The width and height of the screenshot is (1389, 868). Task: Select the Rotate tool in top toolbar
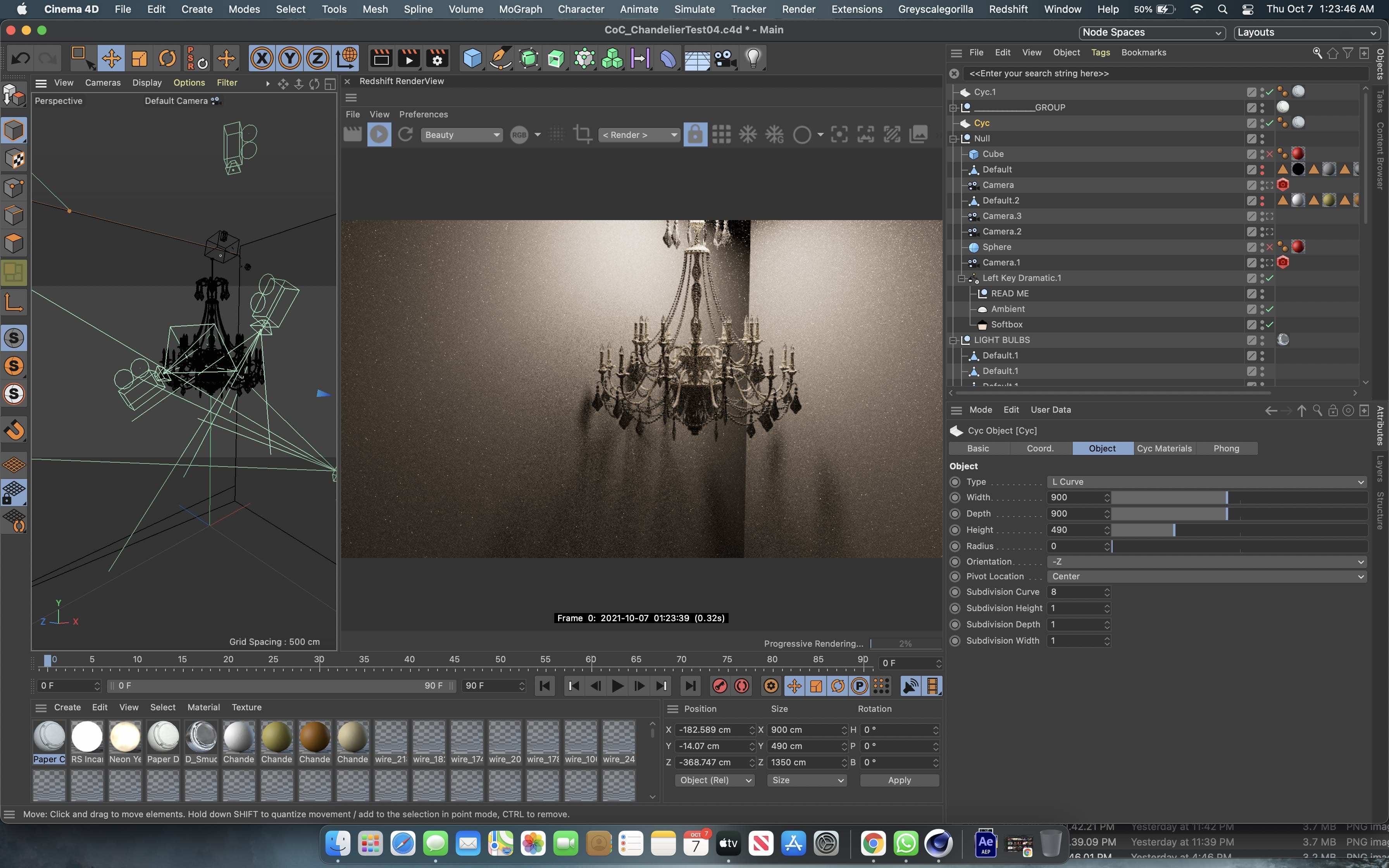pyautogui.click(x=167, y=59)
